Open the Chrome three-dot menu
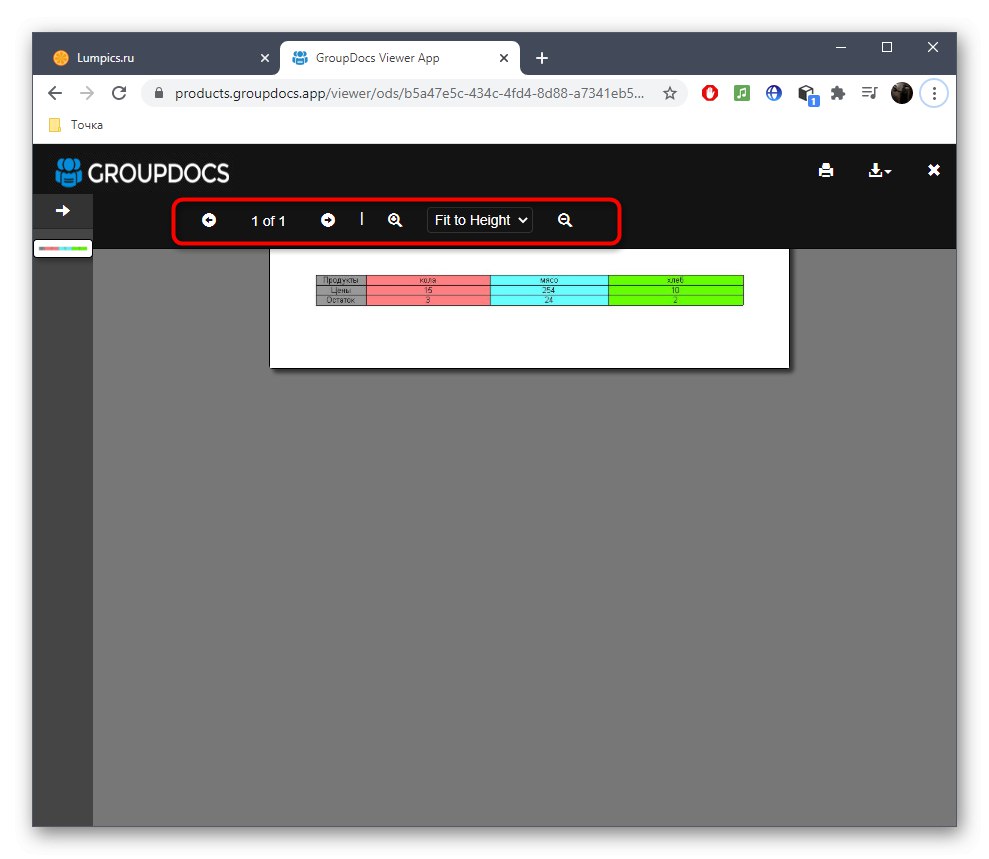 934,93
